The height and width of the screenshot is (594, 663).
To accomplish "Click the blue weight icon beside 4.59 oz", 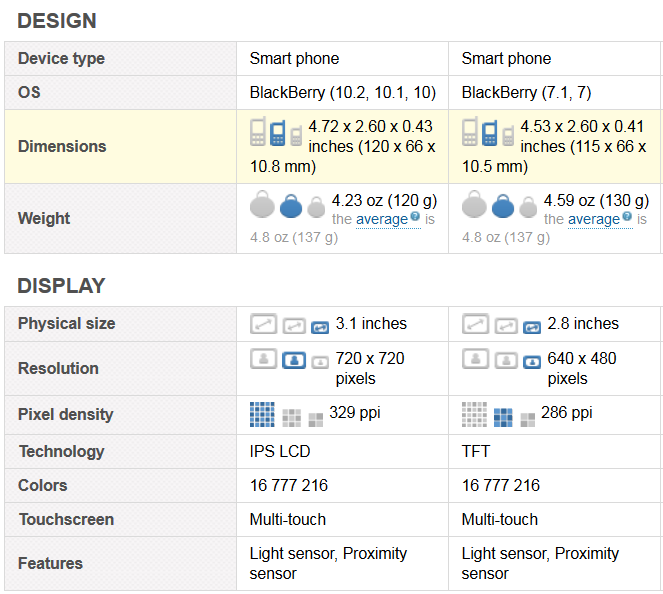I will point(503,206).
